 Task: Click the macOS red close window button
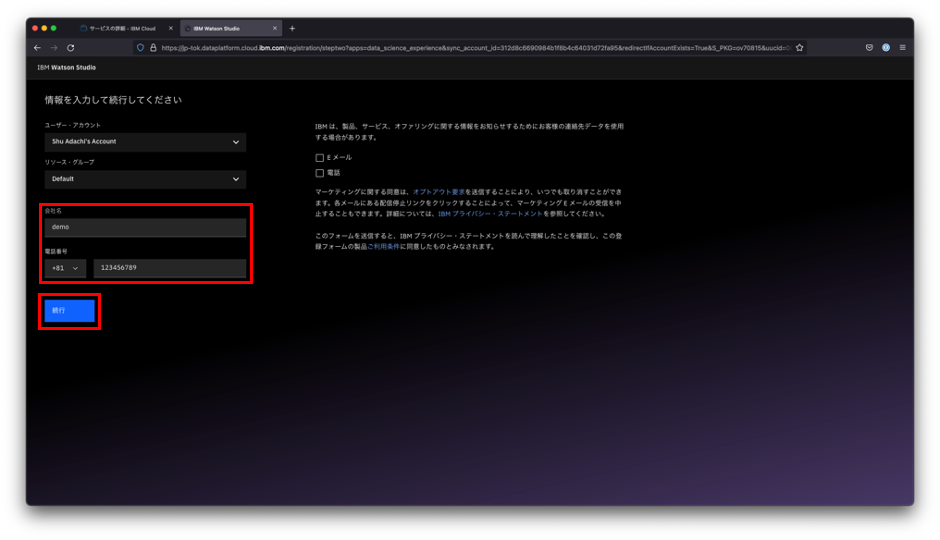pos(35,28)
